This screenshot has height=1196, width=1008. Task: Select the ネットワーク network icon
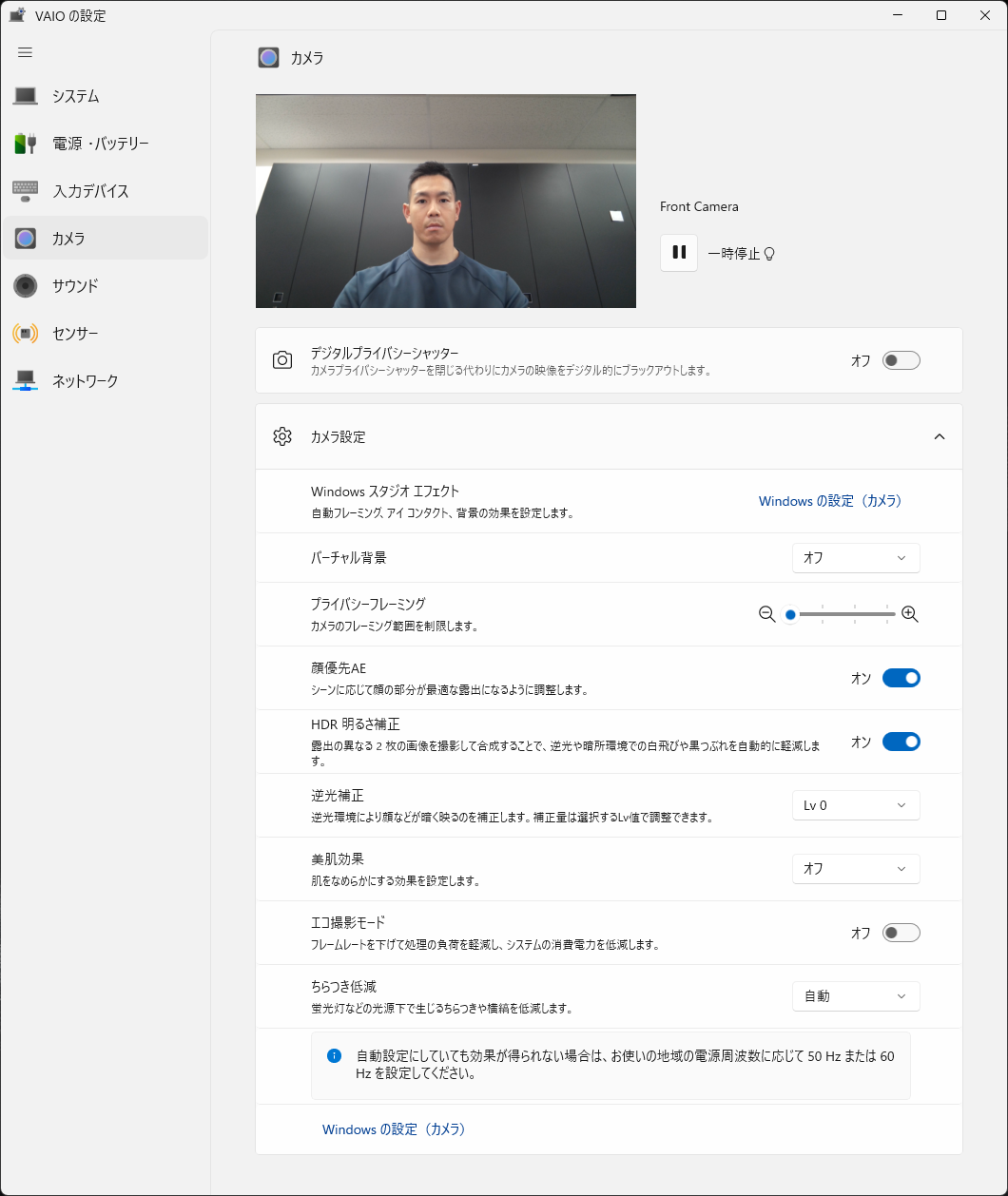tap(26, 381)
